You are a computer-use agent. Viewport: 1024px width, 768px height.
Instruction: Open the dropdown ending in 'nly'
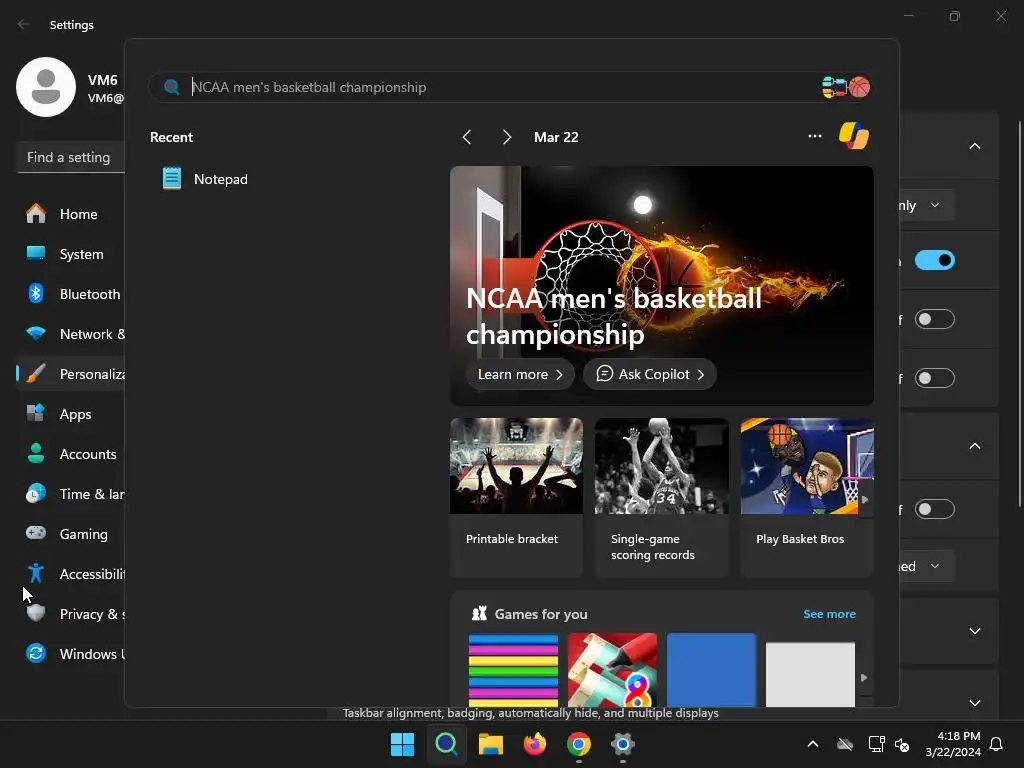(x=926, y=205)
